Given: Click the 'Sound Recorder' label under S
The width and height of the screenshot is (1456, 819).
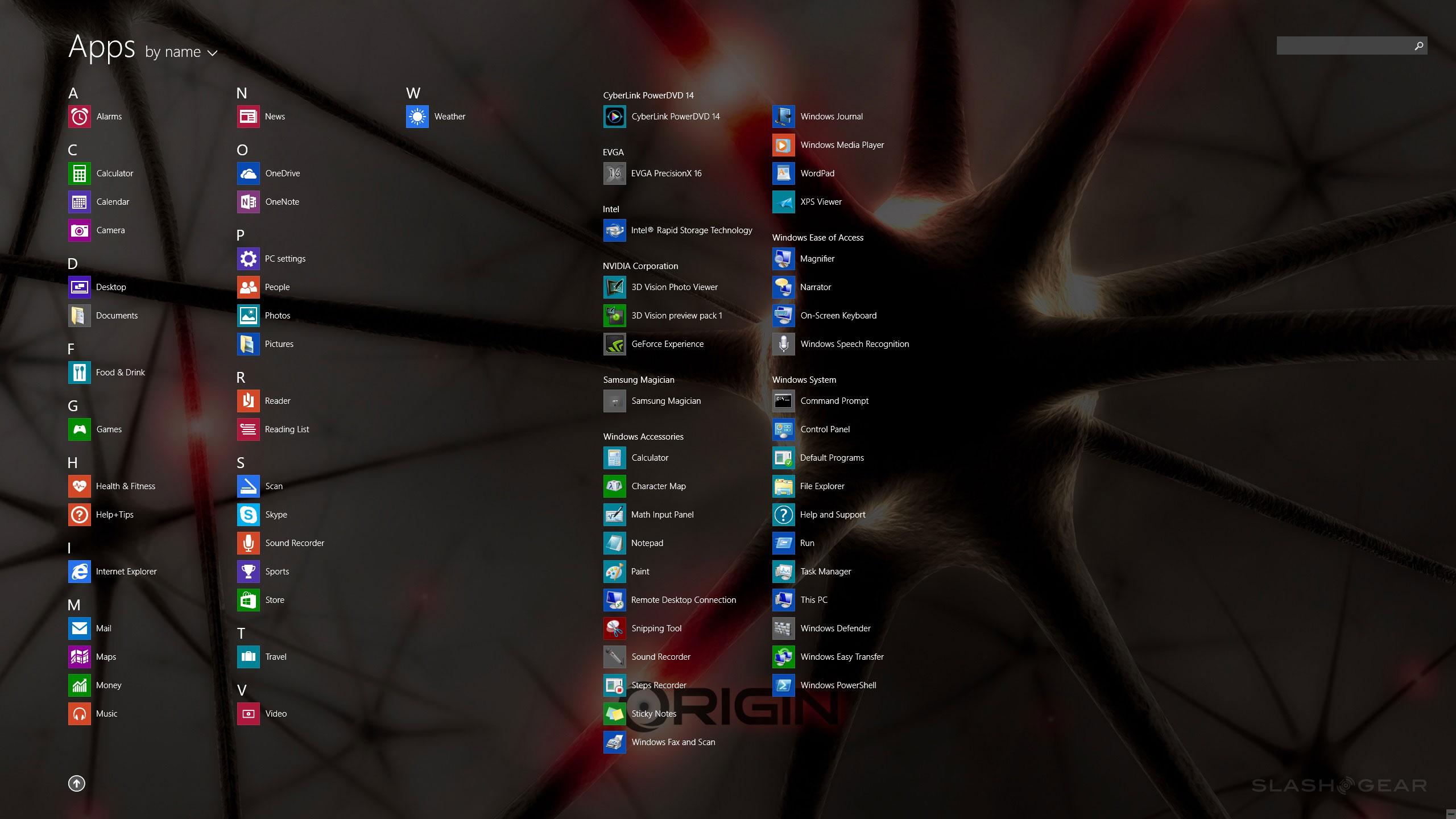Looking at the screenshot, I should pos(295,543).
